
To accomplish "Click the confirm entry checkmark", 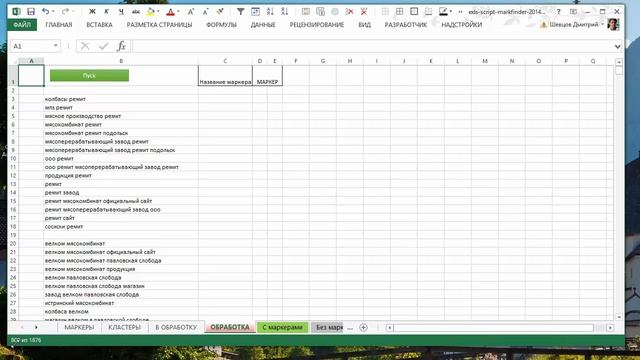I will [x=103, y=46].
